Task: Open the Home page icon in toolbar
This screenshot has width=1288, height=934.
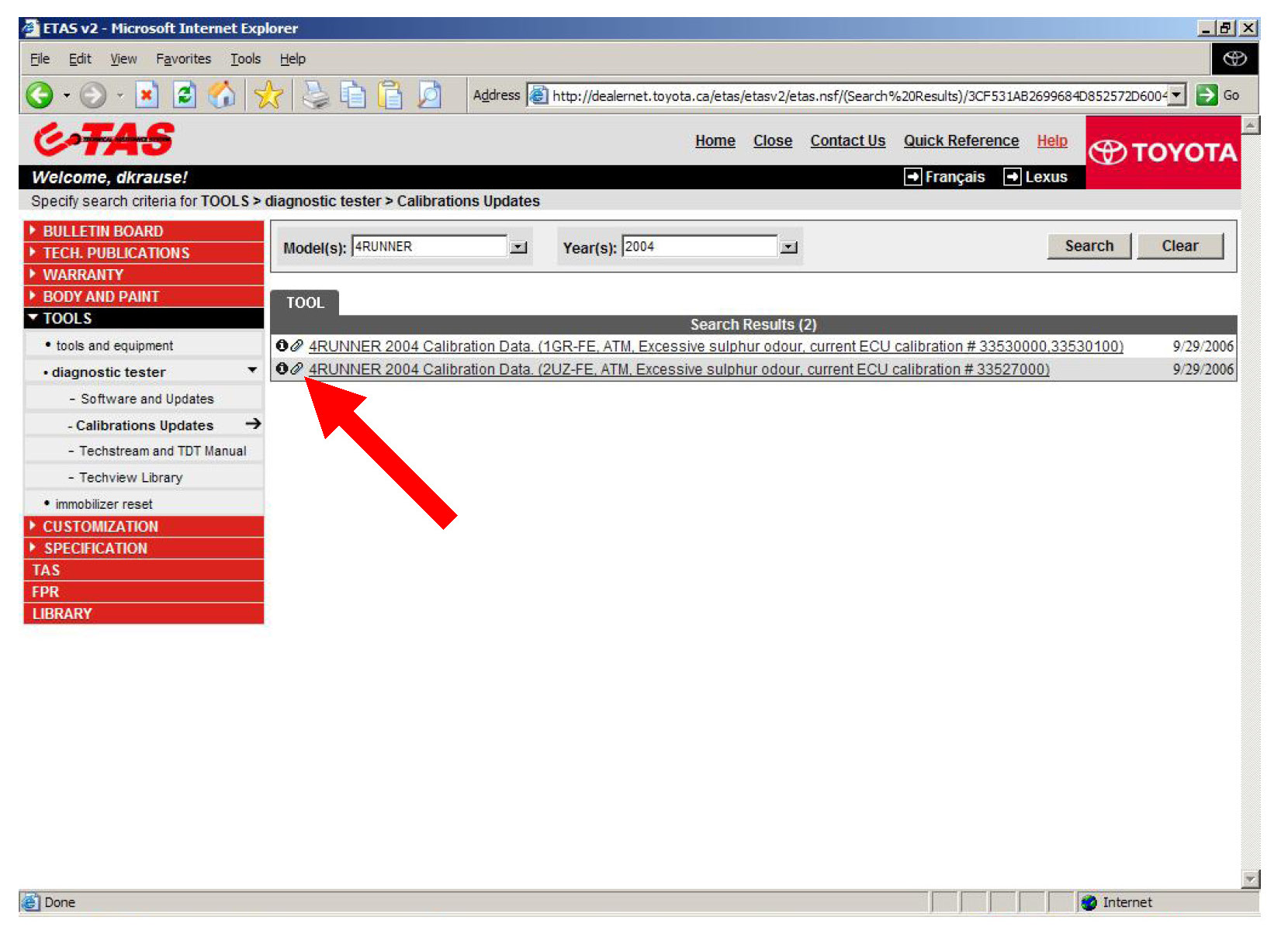Action: point(222,95)
